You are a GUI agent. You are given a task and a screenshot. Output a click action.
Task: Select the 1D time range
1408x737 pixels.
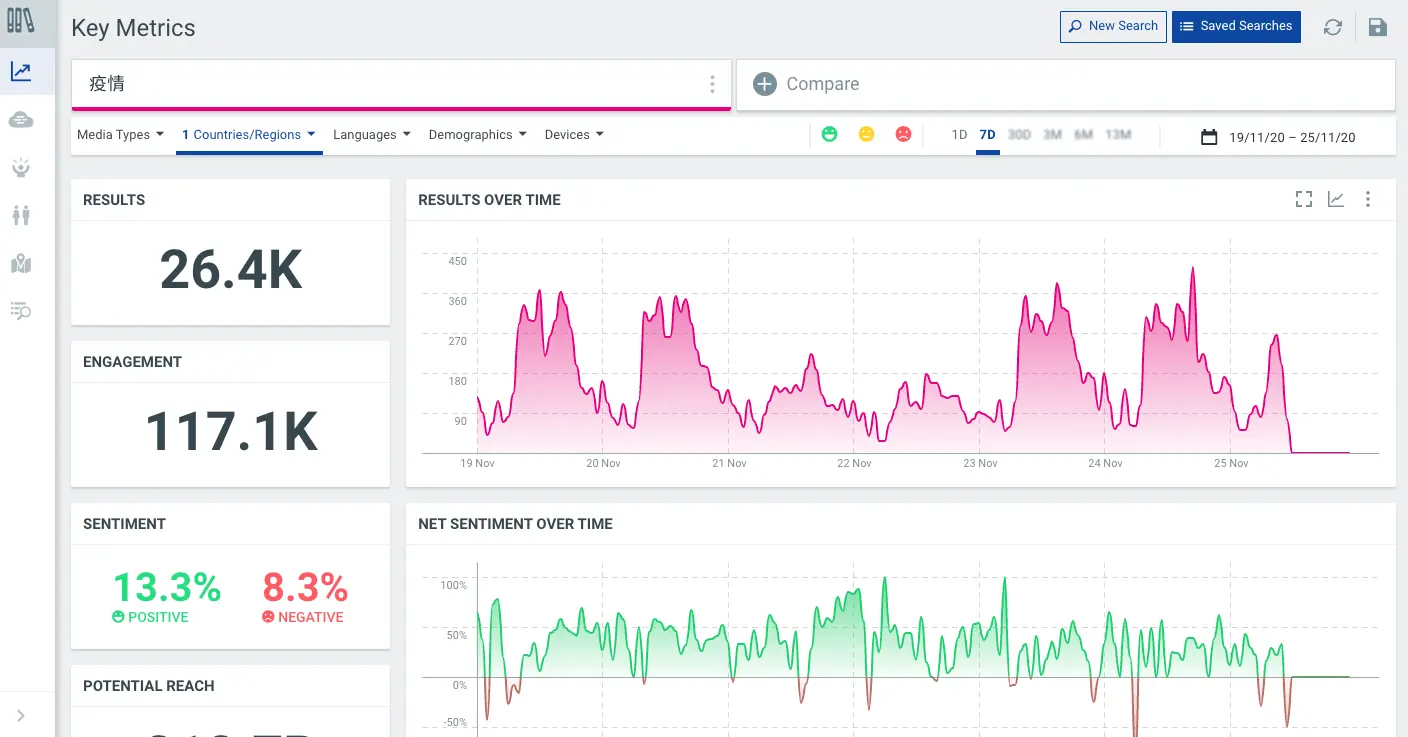[x=959, y=135]
